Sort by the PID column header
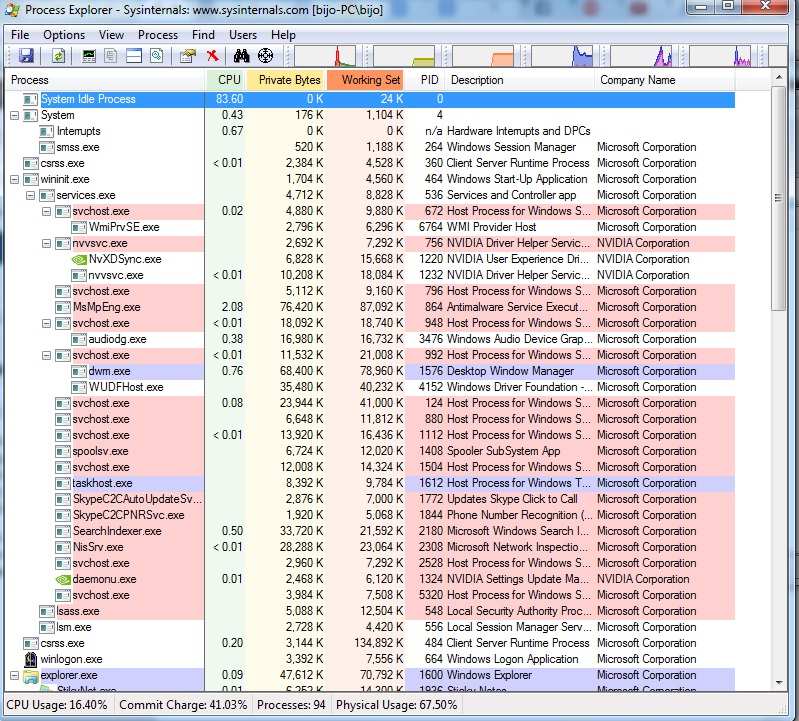This screenshot has height=721, width=799. click(x=425, y=80)
